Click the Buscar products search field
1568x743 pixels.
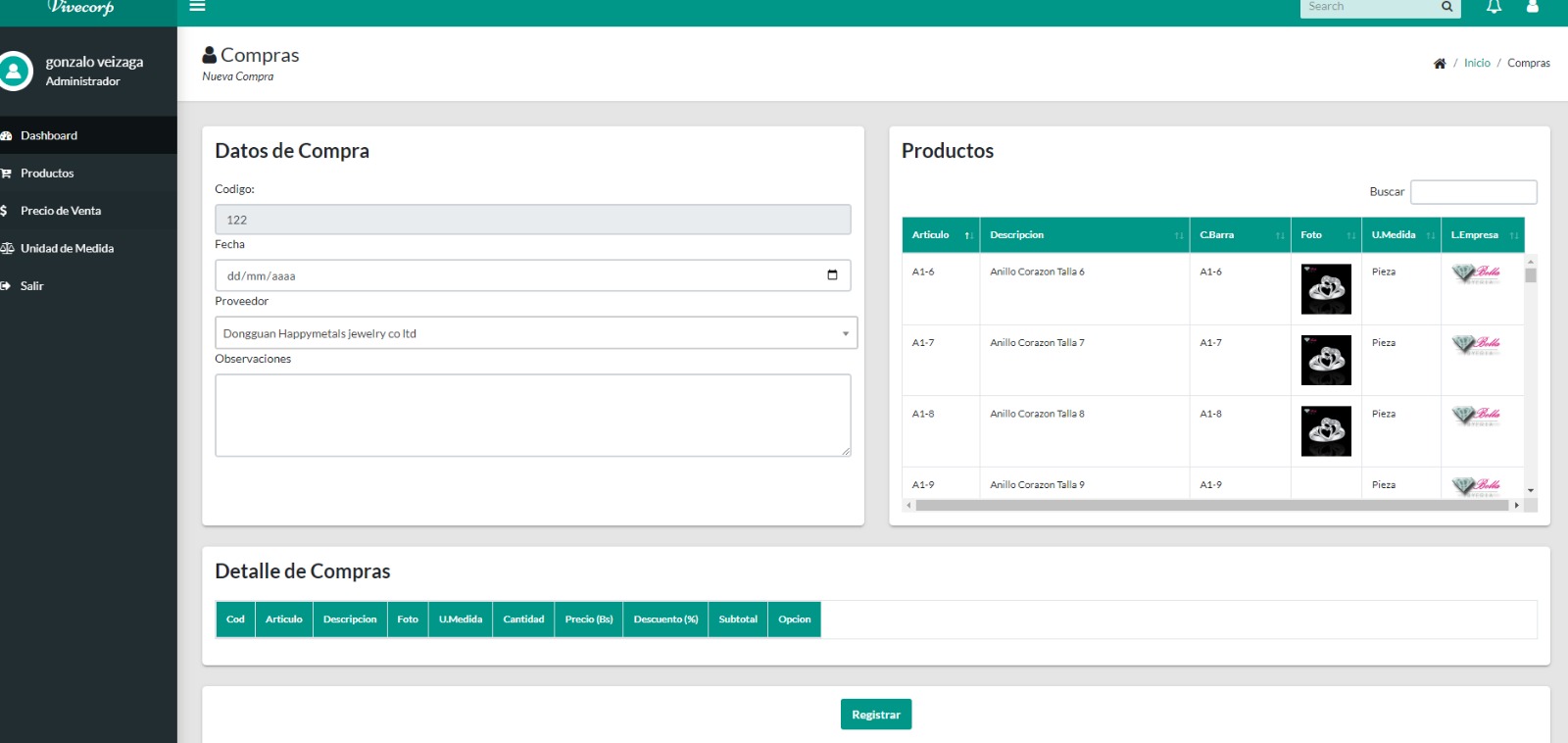(1473, 192)
